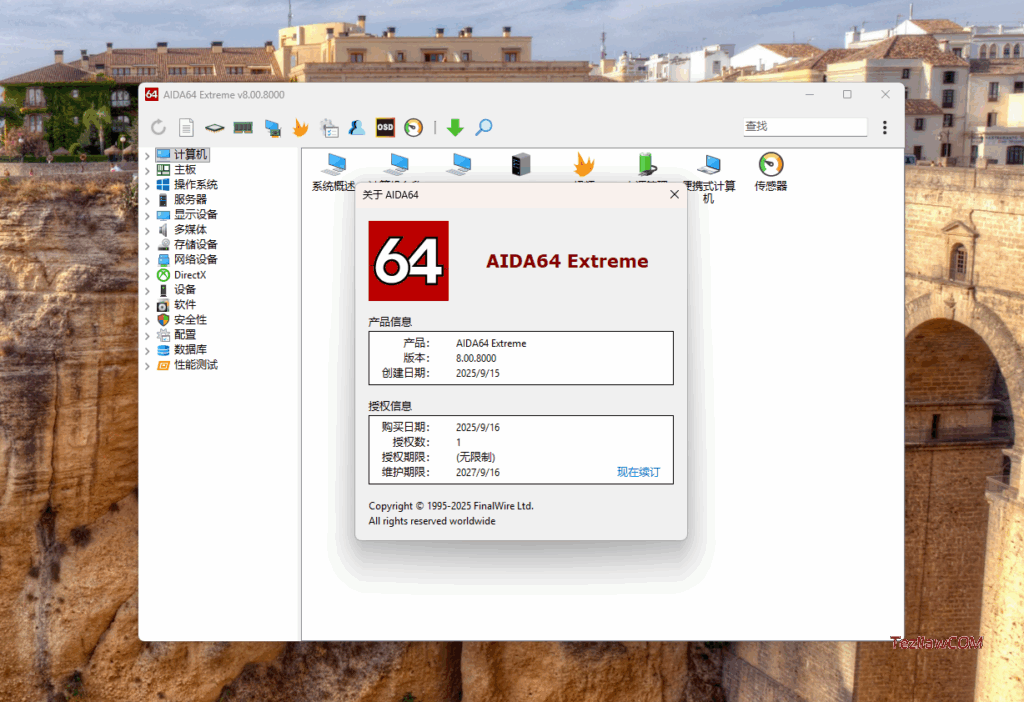
Task: Open the preferences checklist toolbar icon
Action: 329,127
